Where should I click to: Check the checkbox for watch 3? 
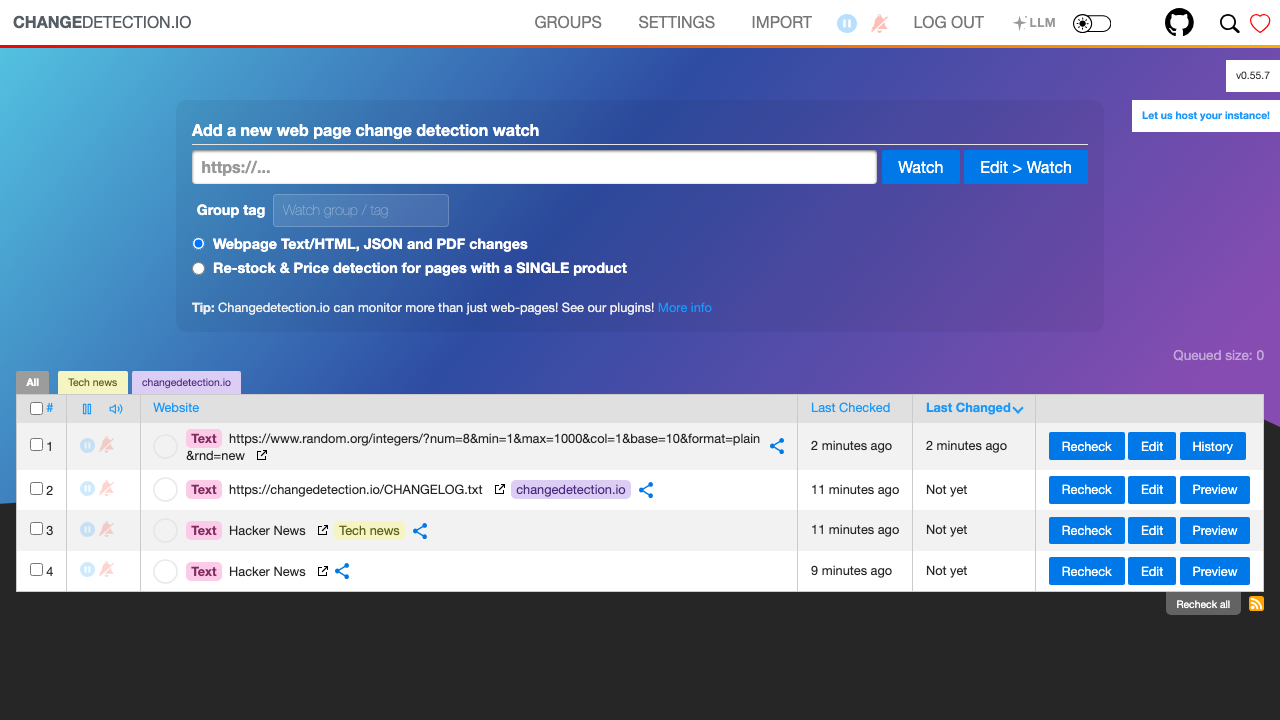click(37, 529)
